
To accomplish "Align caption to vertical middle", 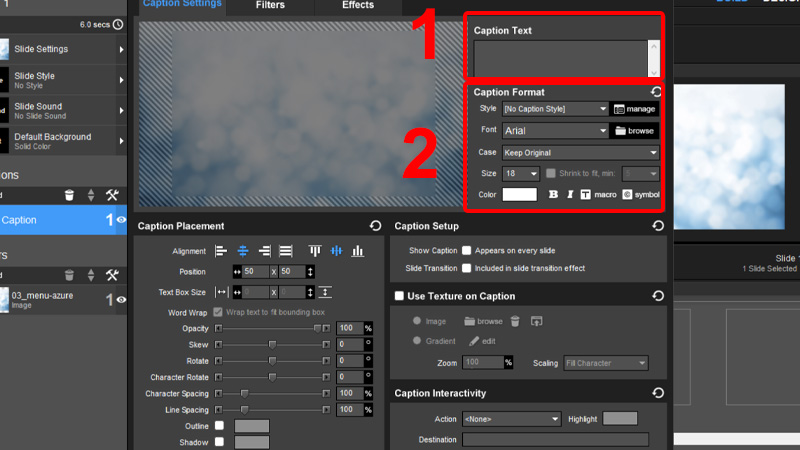I will point(336,251).
